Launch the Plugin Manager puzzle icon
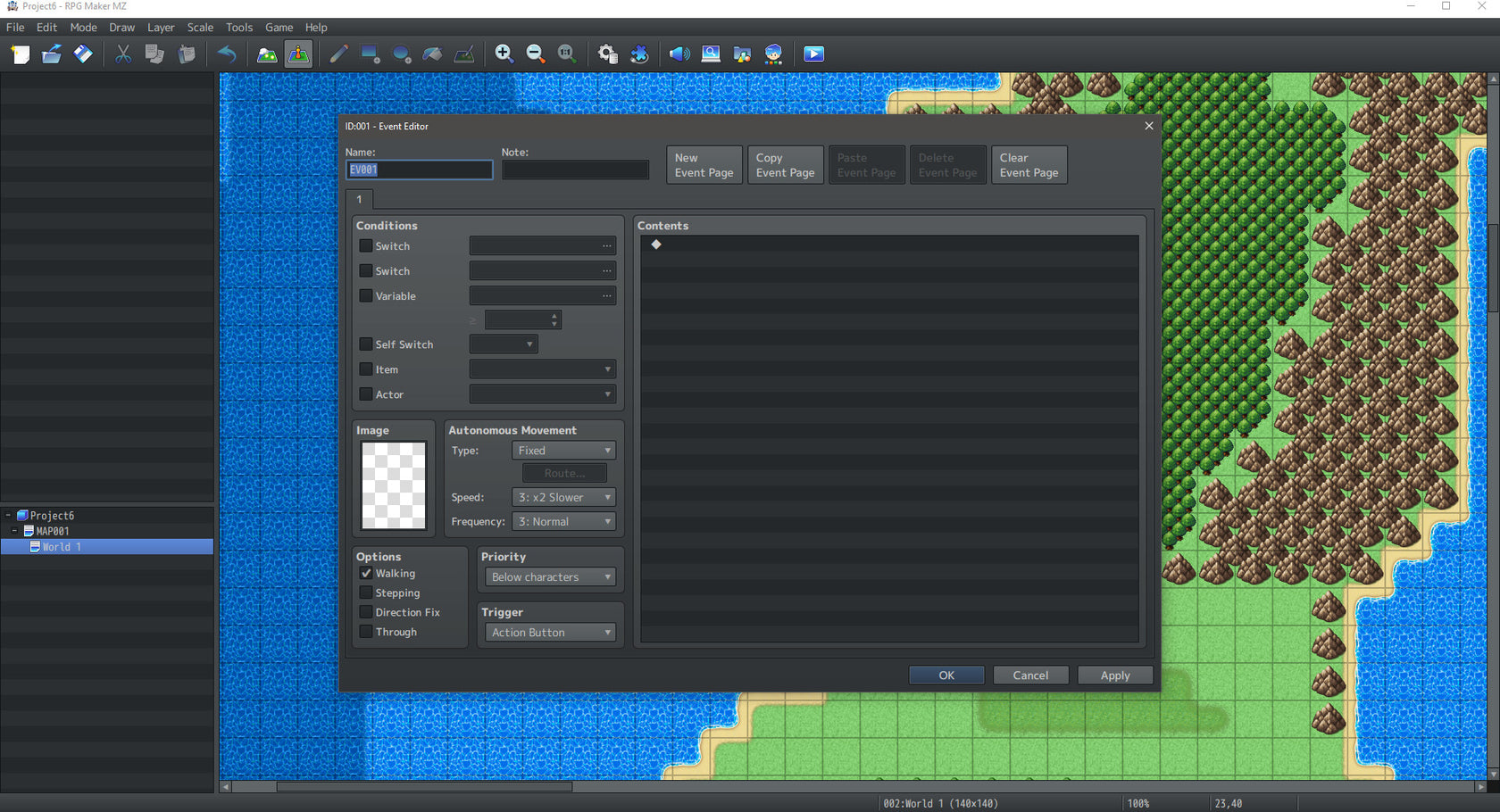This screenshot has height=812, width=1500. pos(640,54)
